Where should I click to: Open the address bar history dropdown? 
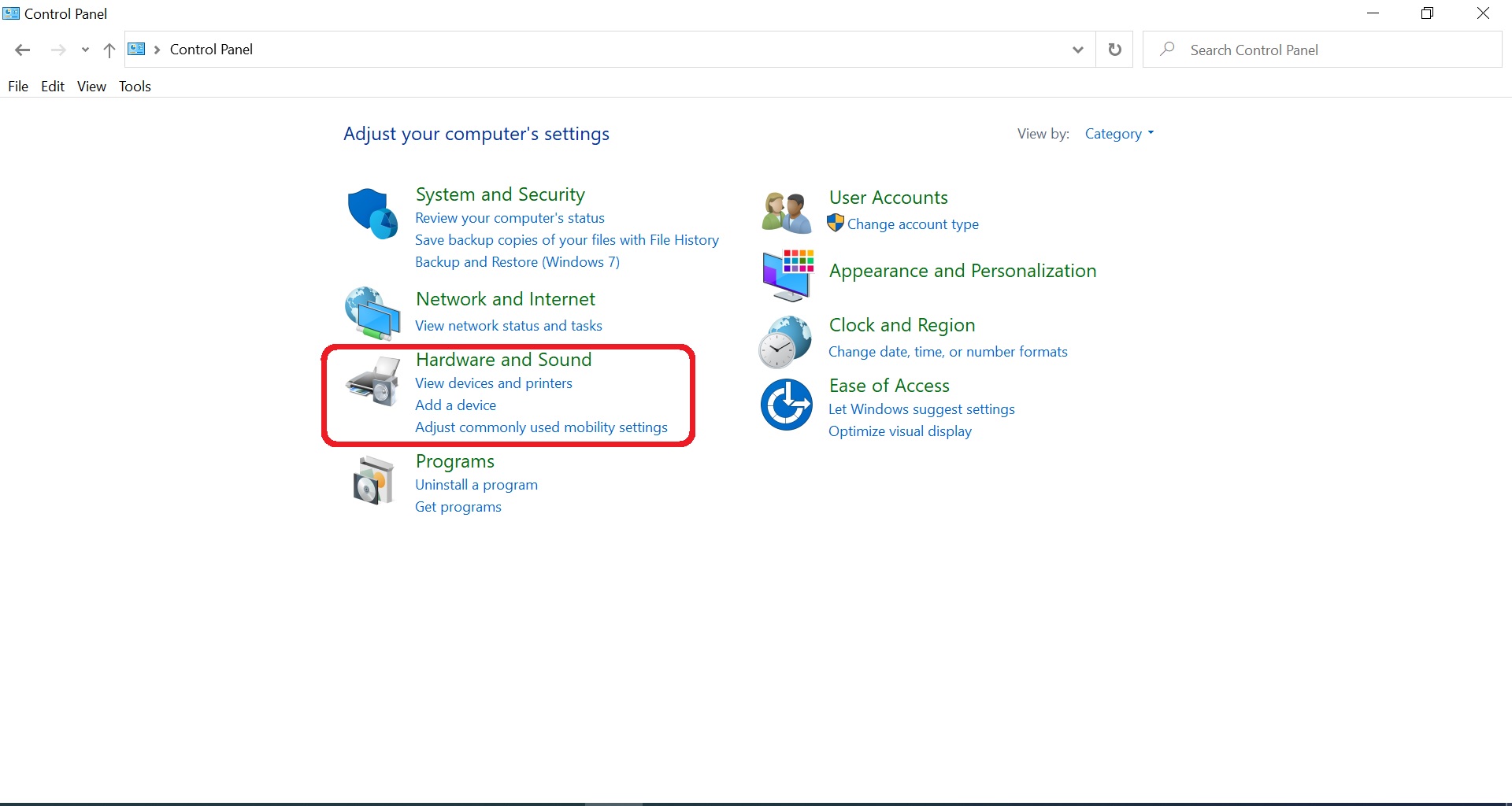[x=1077, y=50]
